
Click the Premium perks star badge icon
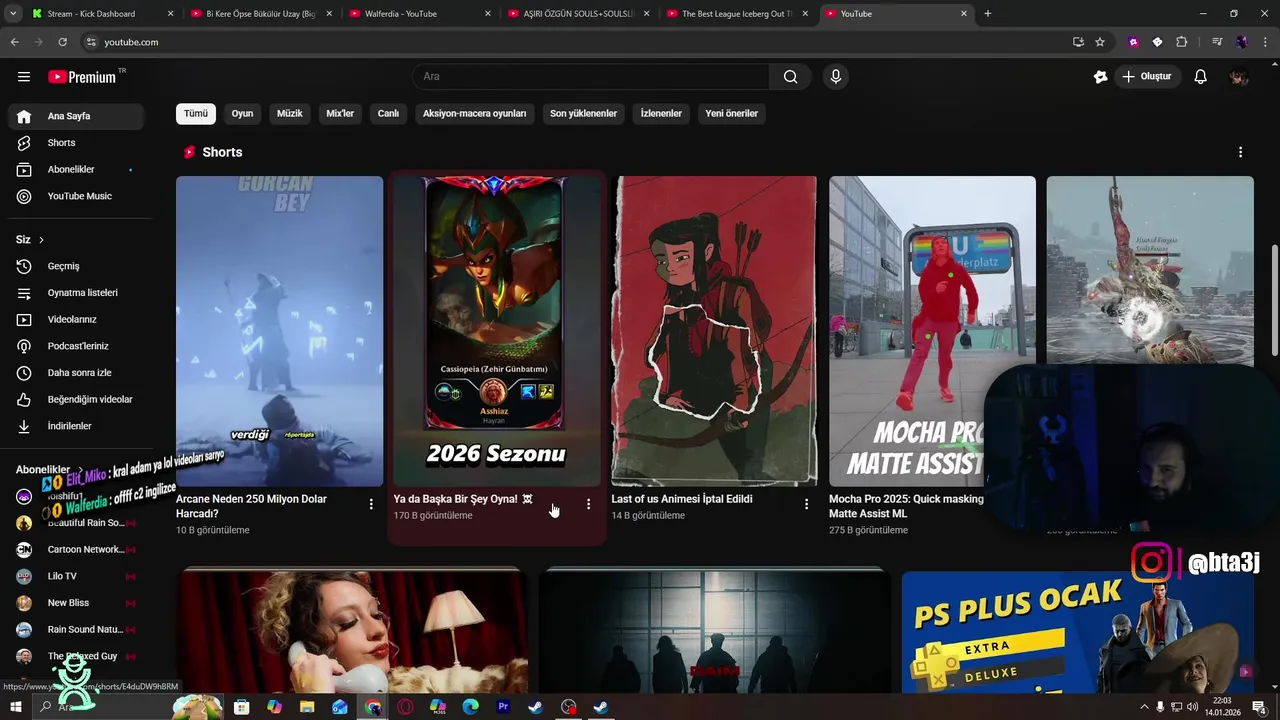[1101, 77]
